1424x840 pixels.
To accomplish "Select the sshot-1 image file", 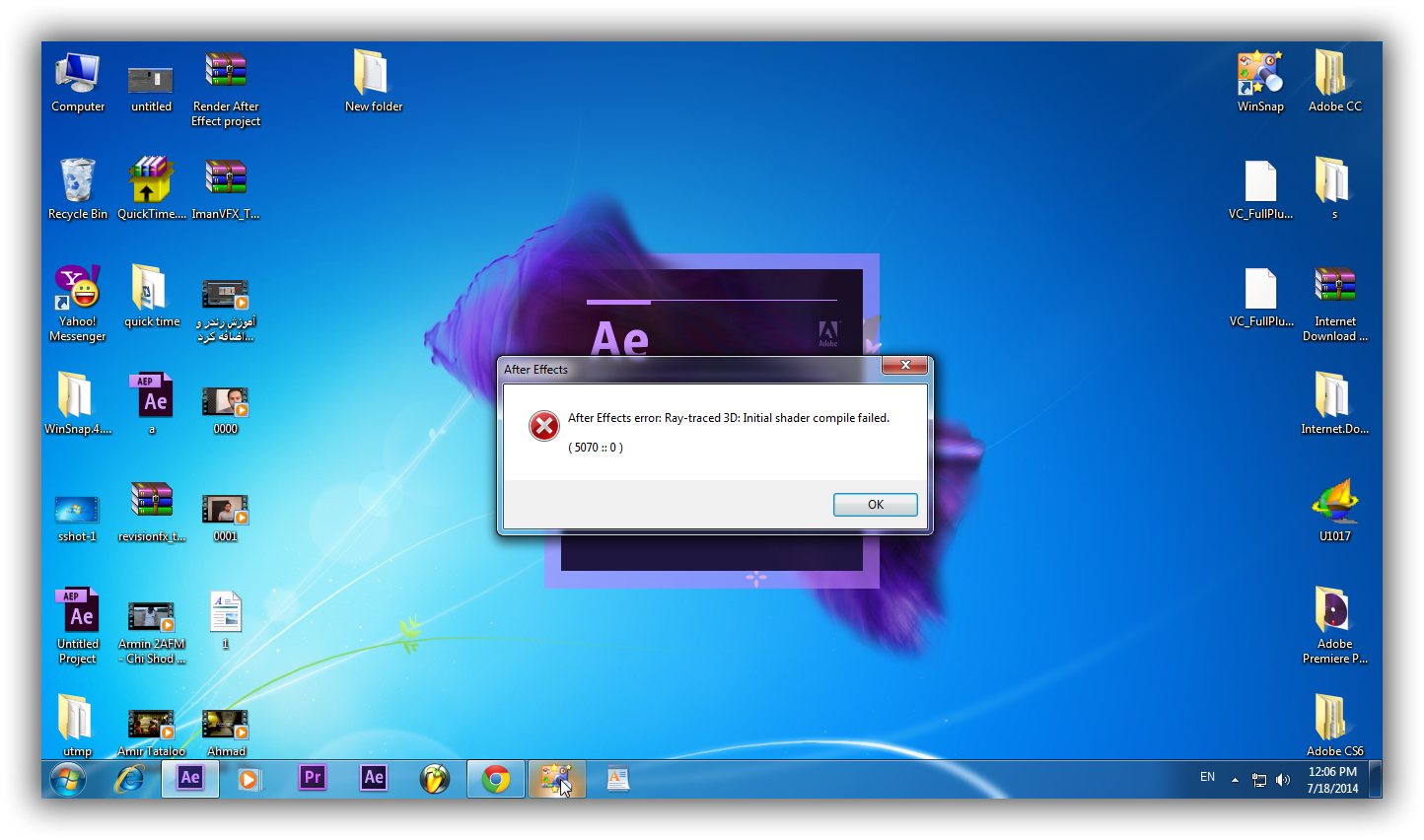I will [x=78, y=519].
